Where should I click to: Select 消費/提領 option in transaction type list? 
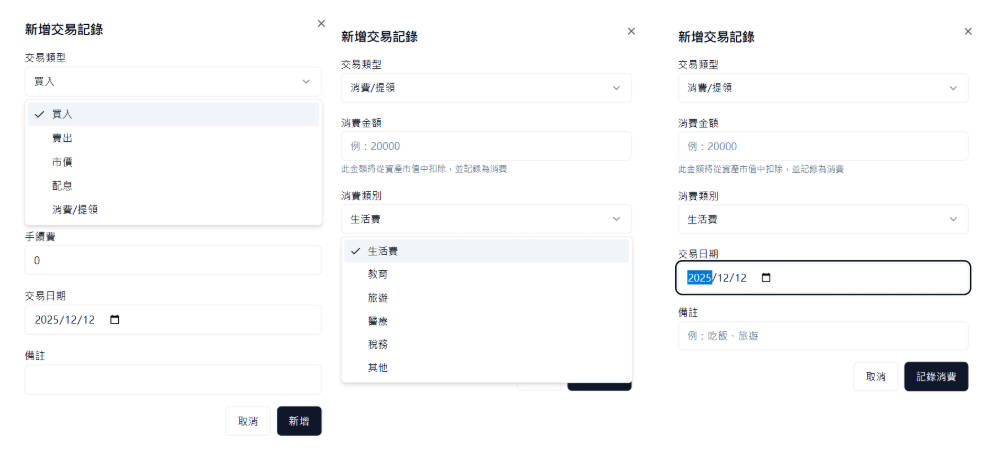click(x=173, y=210)
